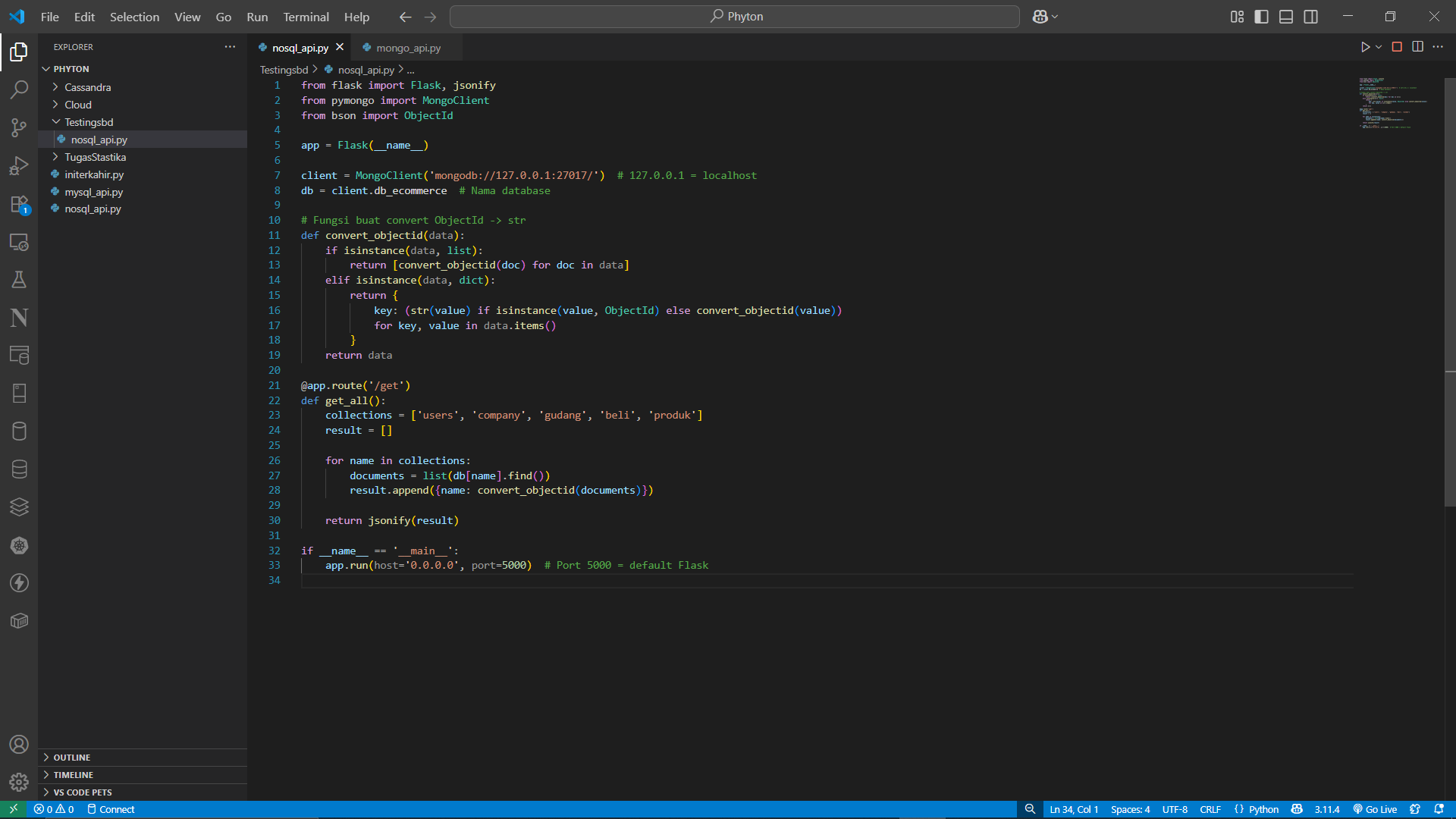The width and height of the screenshot is (1456, 819).
Task: Open the Help menu
Action: click(x=356, y=17)
